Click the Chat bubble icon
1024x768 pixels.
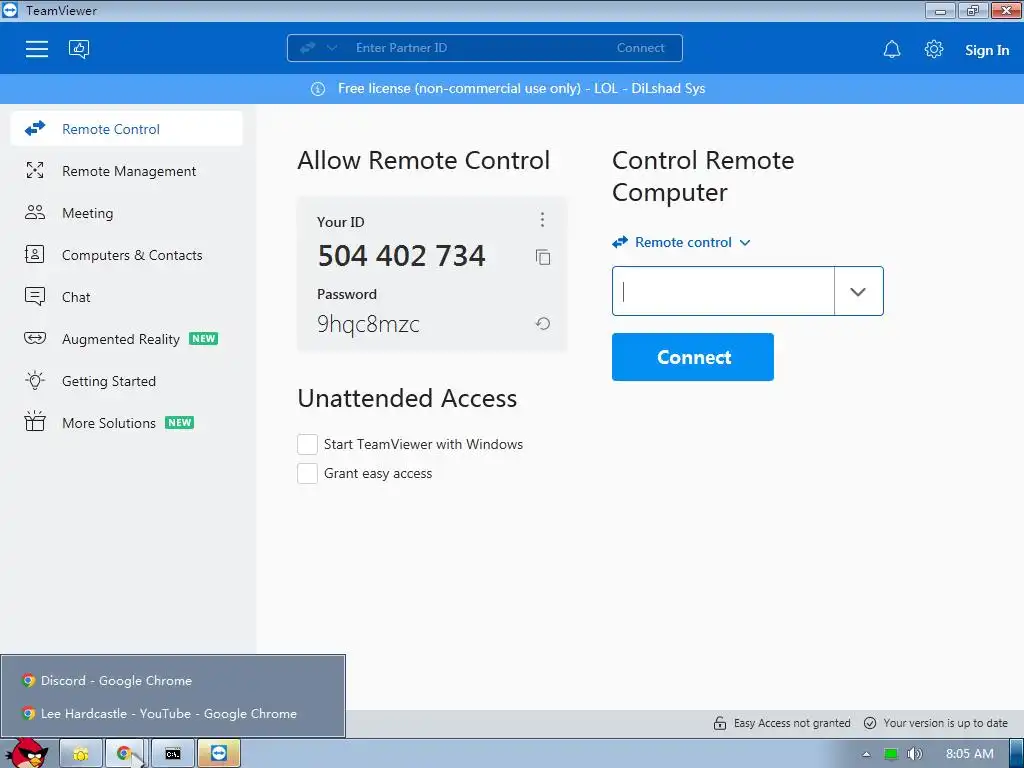[35, 296]
